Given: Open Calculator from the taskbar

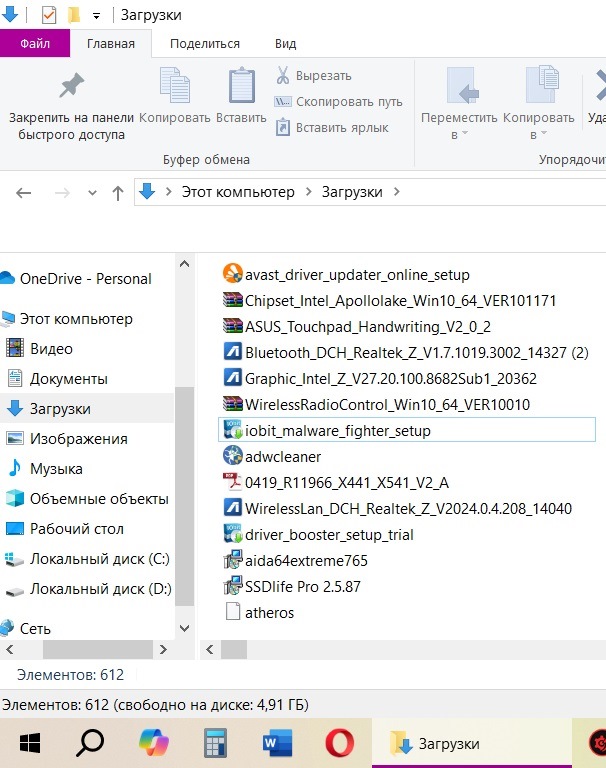Looking at the screenshot, I should tap(215, 743).
